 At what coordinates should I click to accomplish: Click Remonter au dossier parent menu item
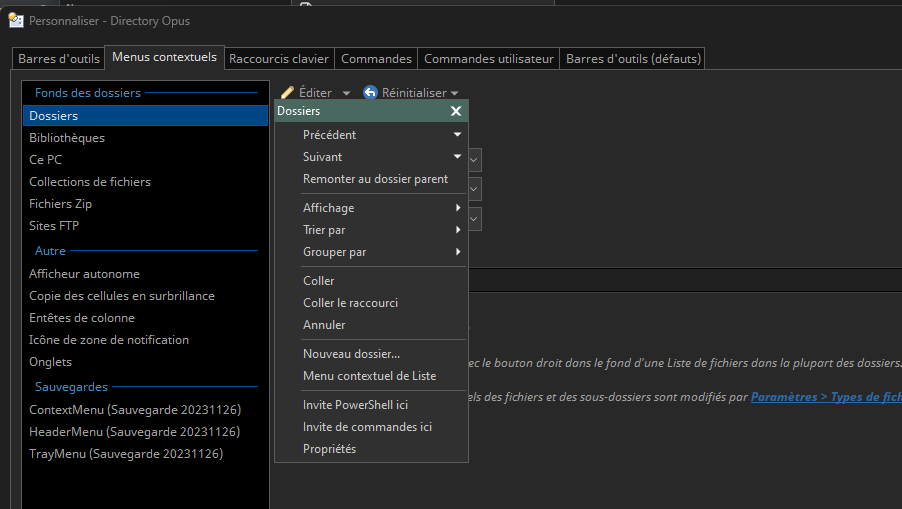coord(372,179)
